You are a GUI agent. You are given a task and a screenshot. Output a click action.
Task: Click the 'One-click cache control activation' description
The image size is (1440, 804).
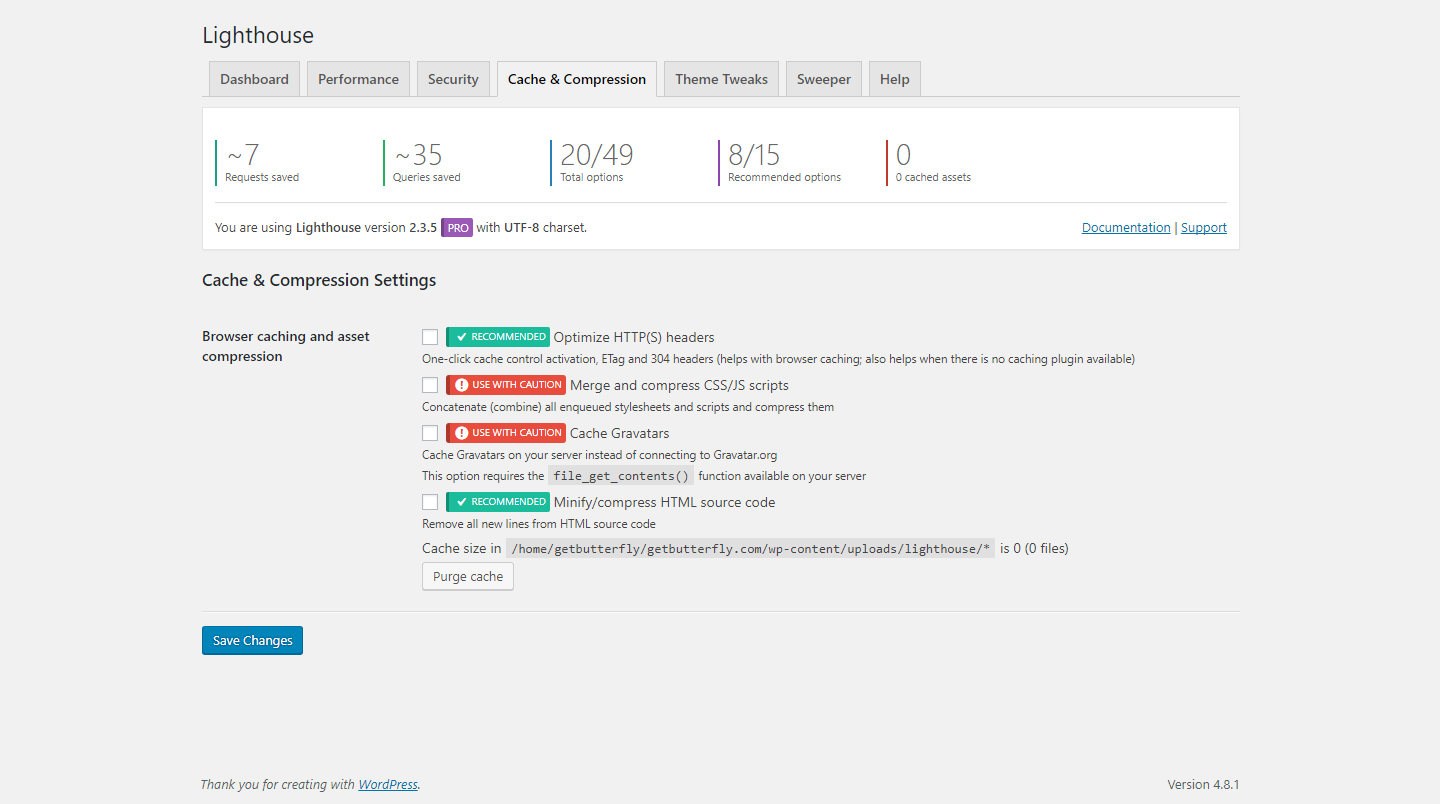[778, 359]
